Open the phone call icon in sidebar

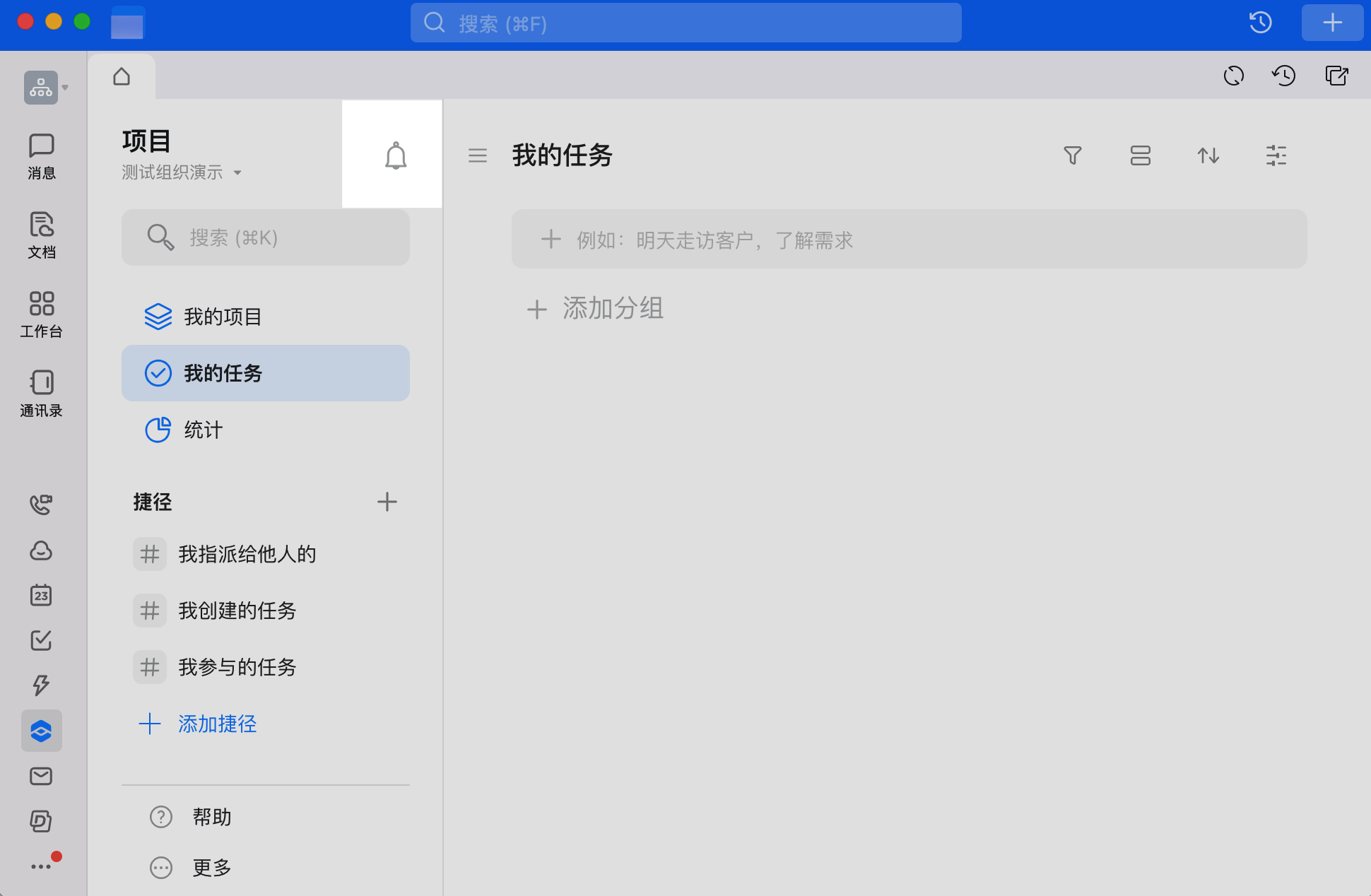coord(41,505)
